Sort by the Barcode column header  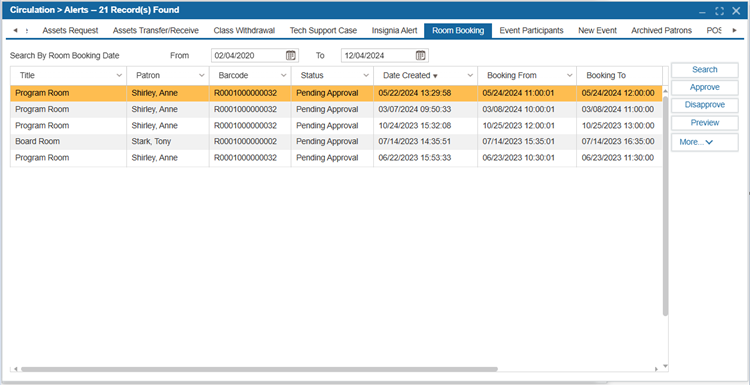tap(233, 76)
